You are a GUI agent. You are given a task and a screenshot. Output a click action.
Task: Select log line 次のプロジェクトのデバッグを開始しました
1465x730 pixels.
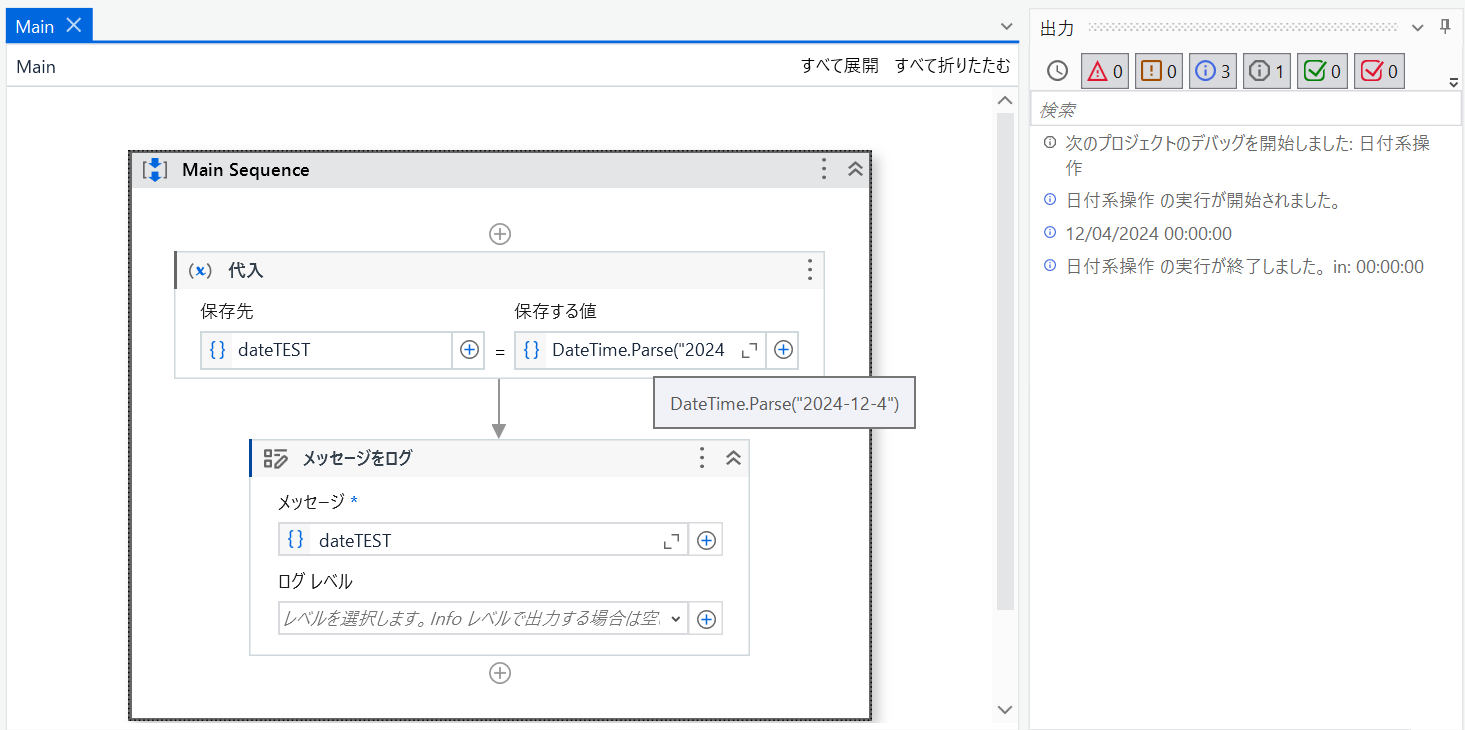tap(1246, 155)
